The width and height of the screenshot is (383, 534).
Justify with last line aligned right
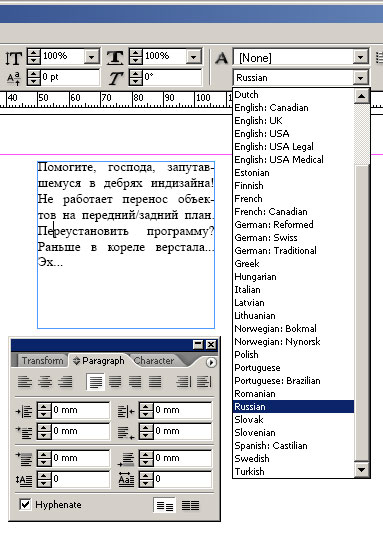coord(135,382)
